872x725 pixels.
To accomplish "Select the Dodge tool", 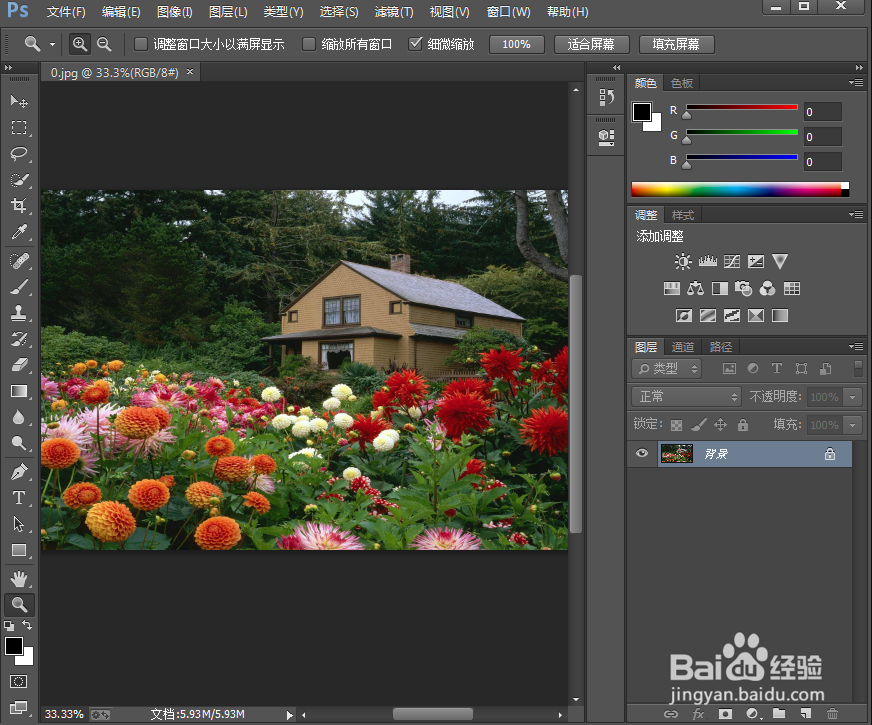I will (19, 443).
